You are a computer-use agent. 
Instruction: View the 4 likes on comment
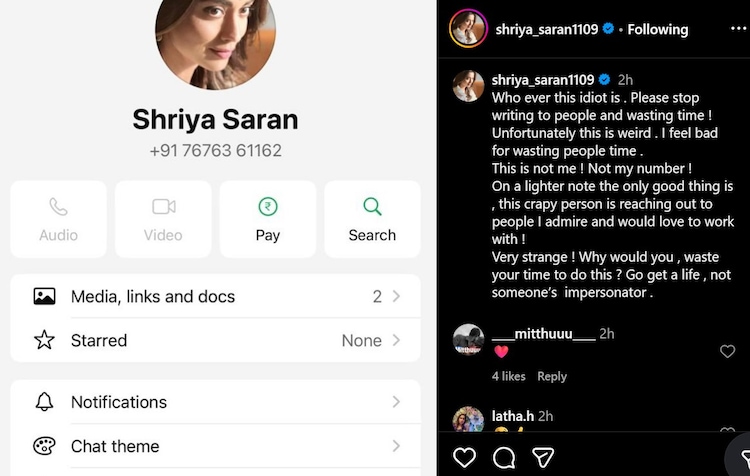(508, 376)
